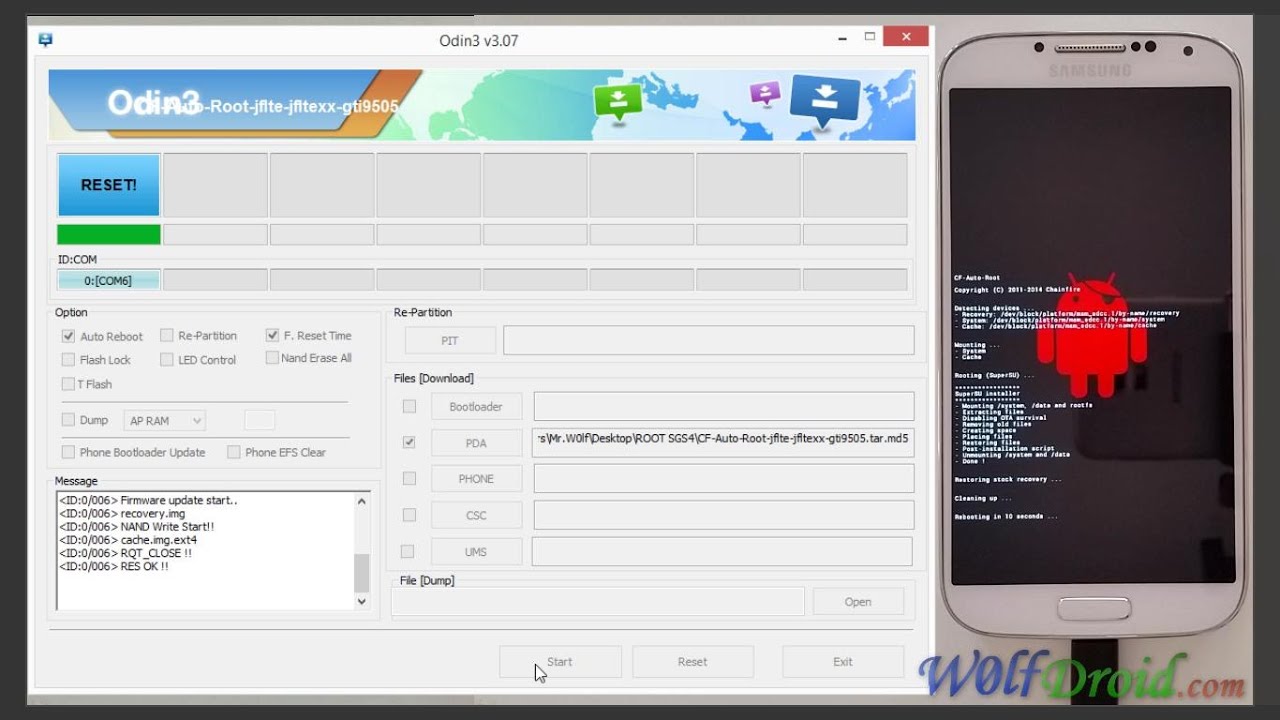The width and height of the screenshot is (1280, 720).
Task: Enable the Flash Lock checkbox
Action: pos(68,359)
